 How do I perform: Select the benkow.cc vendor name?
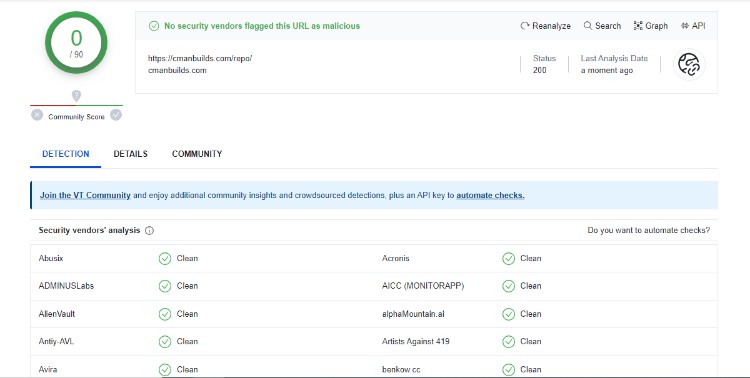pos(401,370)
